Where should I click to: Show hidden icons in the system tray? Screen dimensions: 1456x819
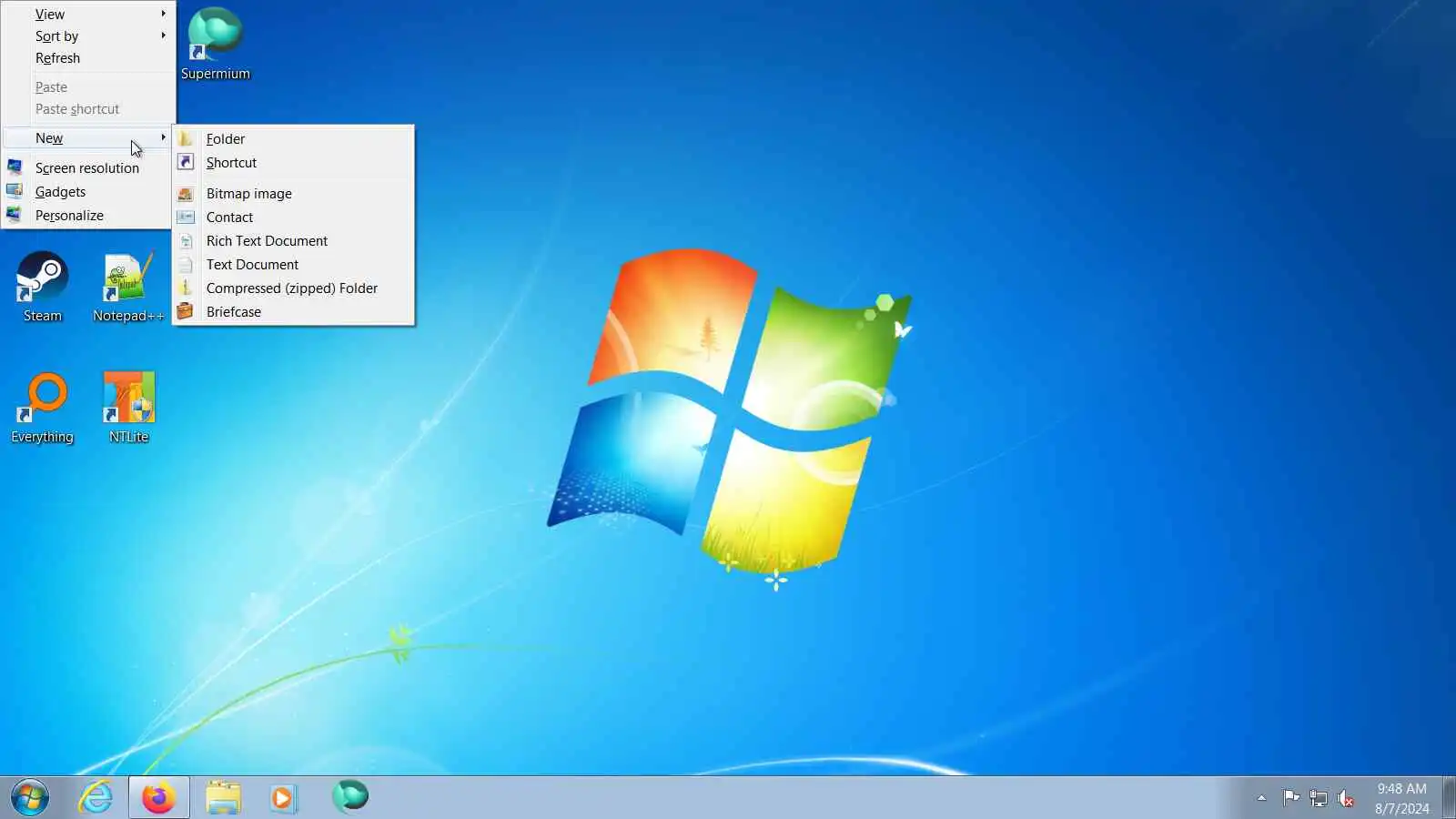(1261, 798)
